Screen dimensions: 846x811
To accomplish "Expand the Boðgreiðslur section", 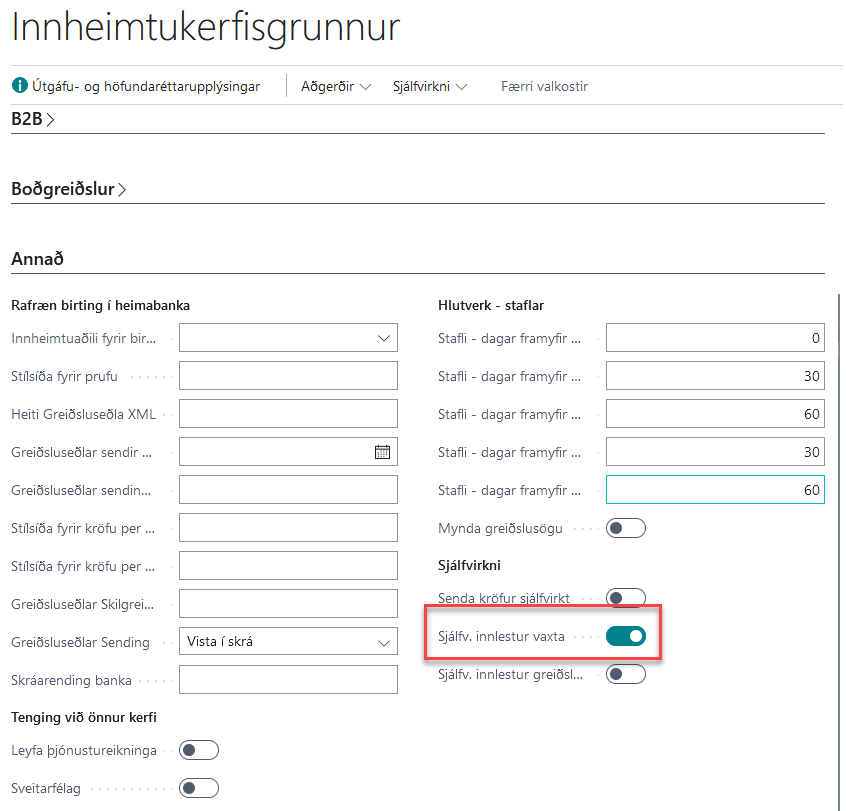I will coord(68,188).
